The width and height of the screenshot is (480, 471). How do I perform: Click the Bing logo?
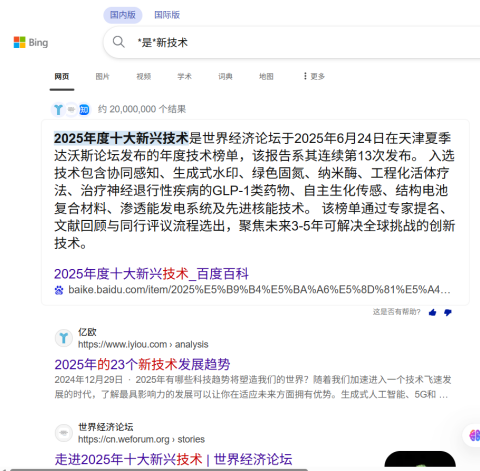31,42
